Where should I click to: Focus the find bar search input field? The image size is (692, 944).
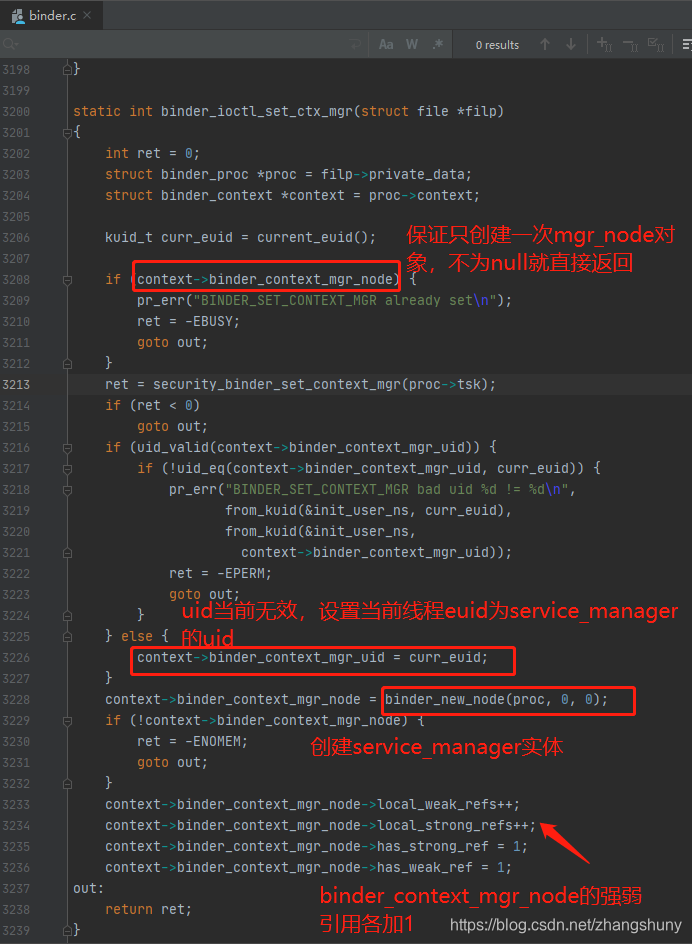pos(184,45)
